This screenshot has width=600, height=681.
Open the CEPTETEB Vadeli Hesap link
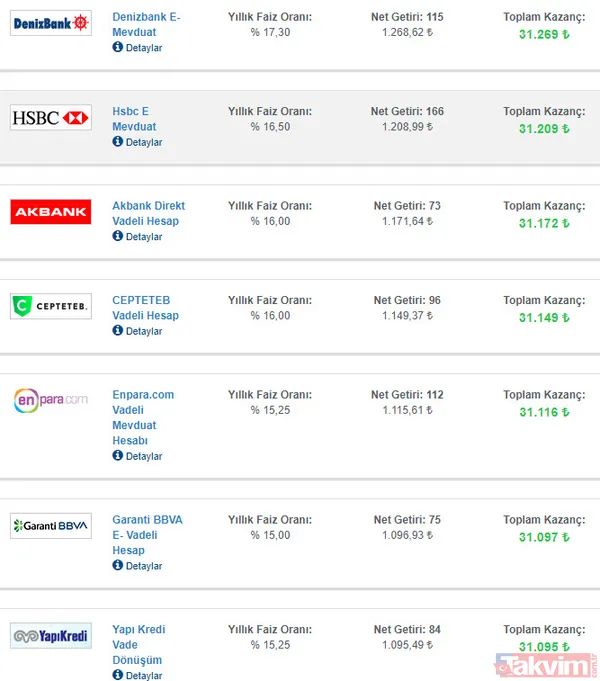point(145,308)
